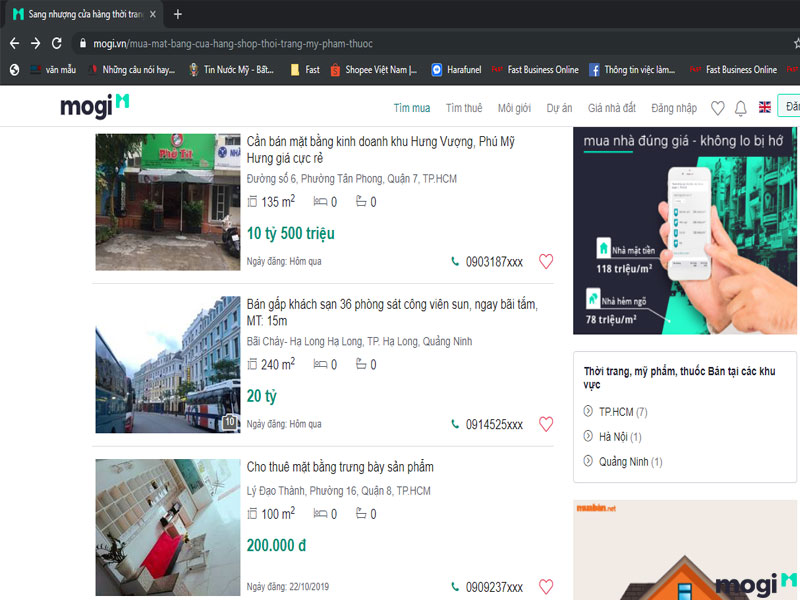
Task: Click address 'Lý Đạo Thành, Phường 16'
Action: pos(338,491)
